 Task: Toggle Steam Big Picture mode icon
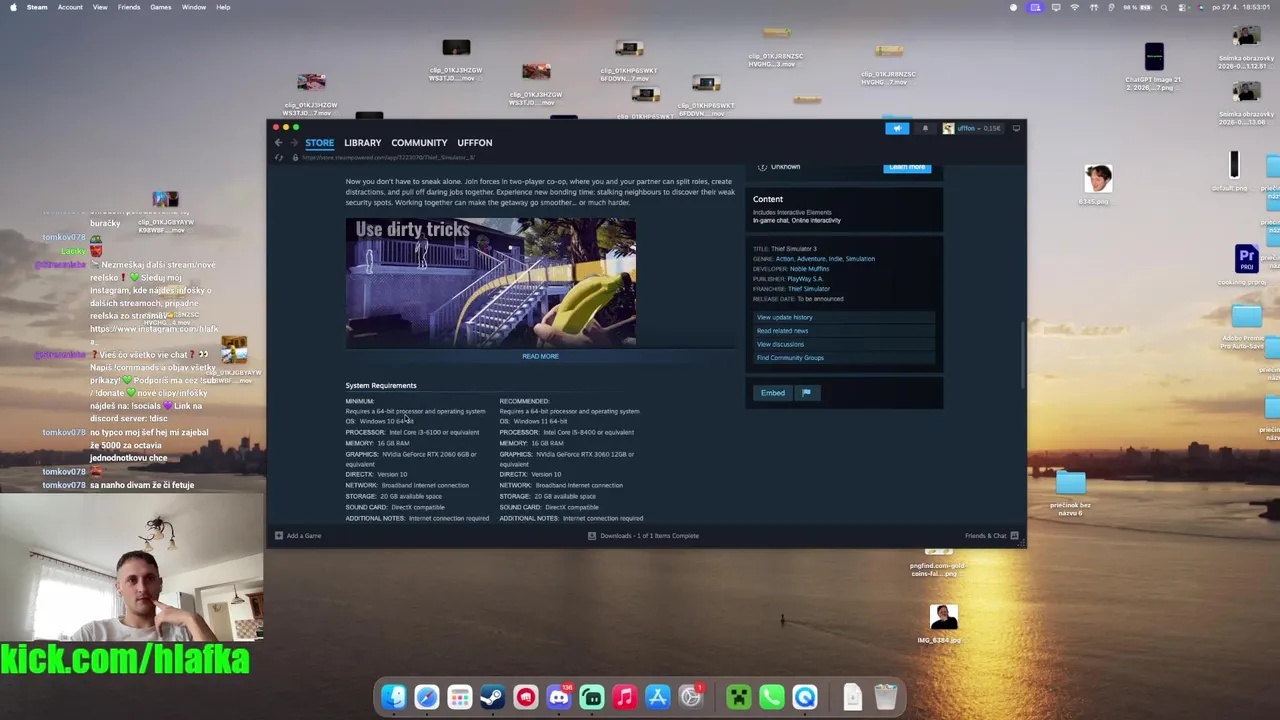coord(1016,128)
